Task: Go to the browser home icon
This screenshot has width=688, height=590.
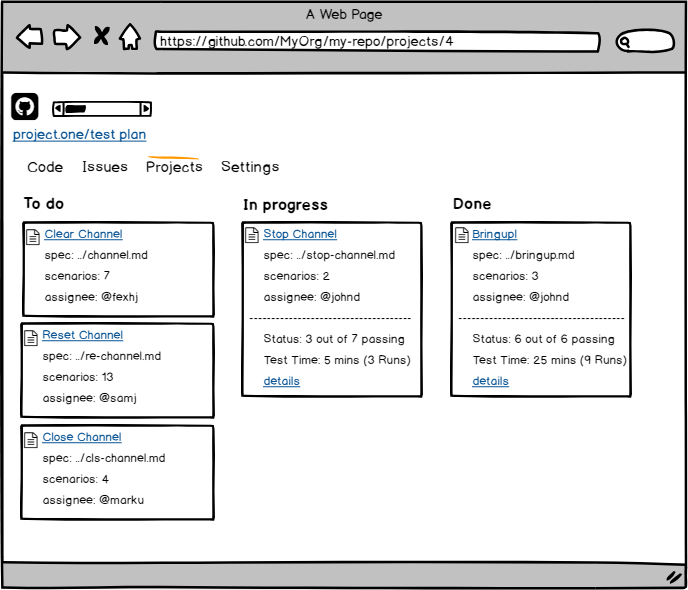Action: click(130, 36)
